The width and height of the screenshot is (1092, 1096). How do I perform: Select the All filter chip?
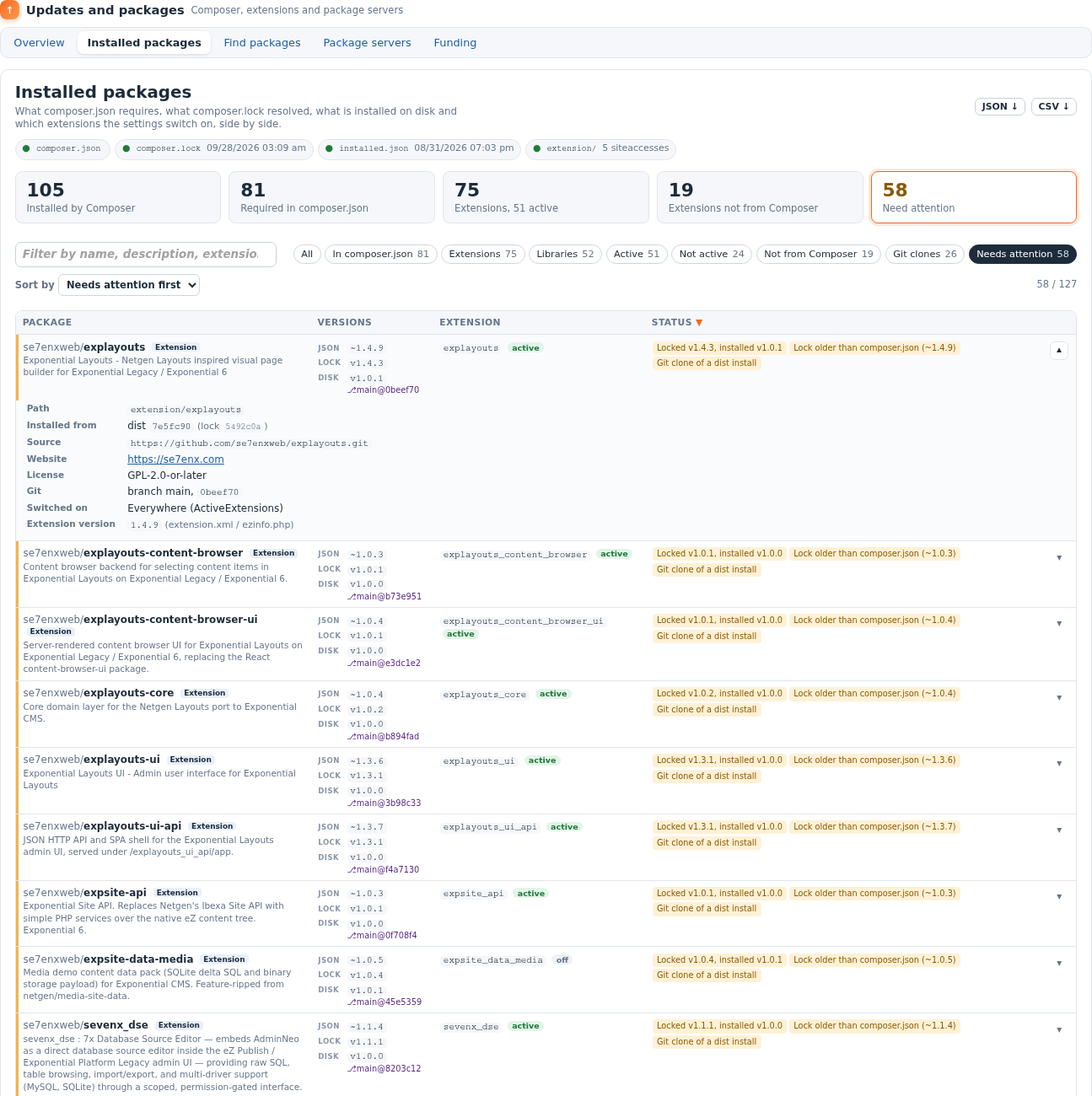[307, 254]
